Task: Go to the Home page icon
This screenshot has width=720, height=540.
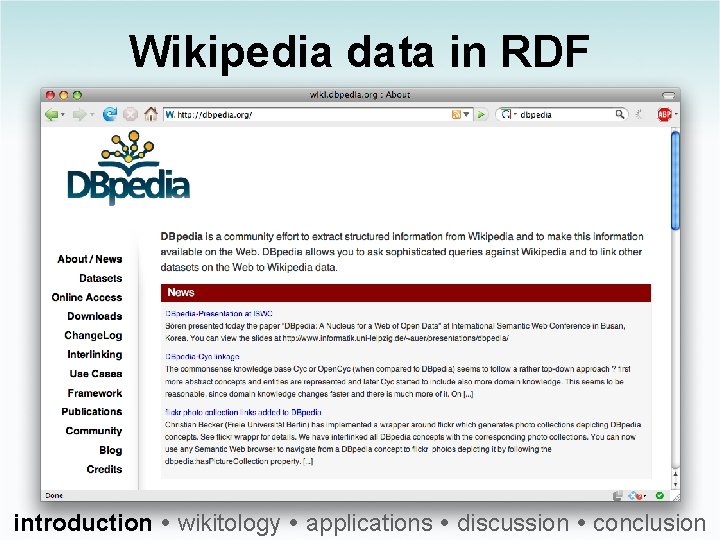Action: coord(151,113)
